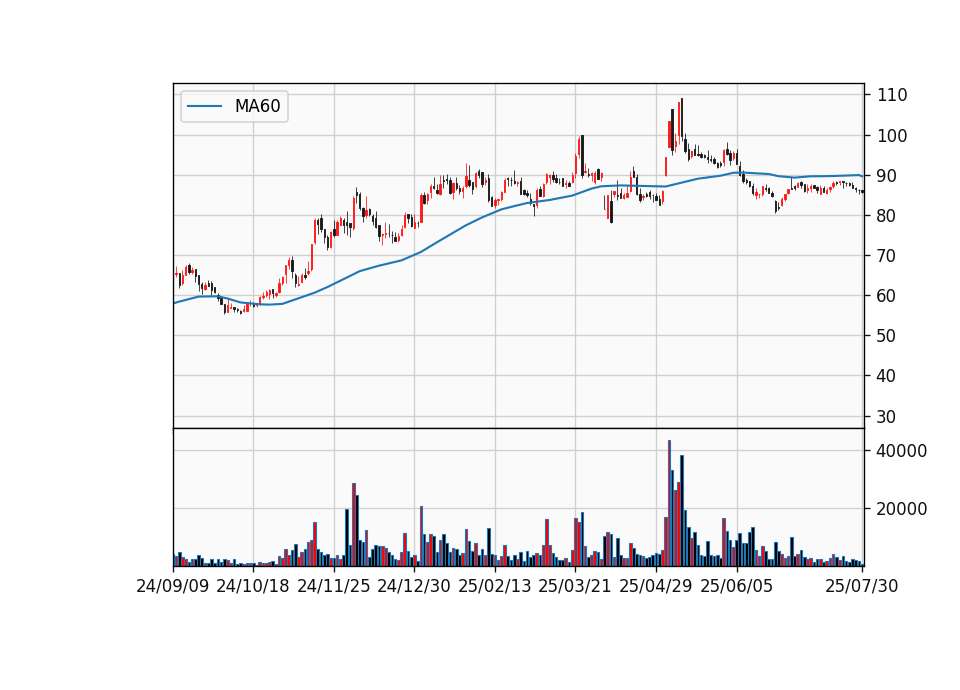Click the price axis label 40
This screenshot has width=960, height=690.
pos(887,376)
